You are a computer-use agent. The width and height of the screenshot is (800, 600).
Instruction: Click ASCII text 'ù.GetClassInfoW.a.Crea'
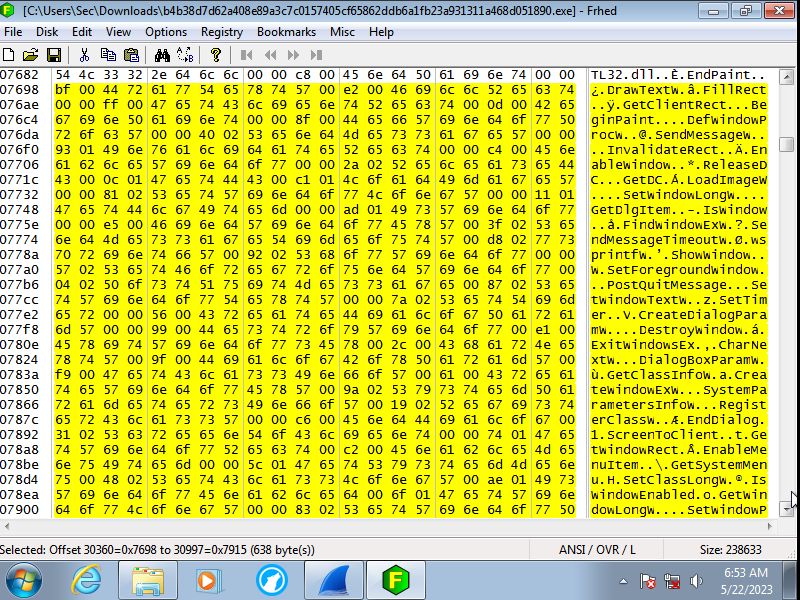point(679,375)
